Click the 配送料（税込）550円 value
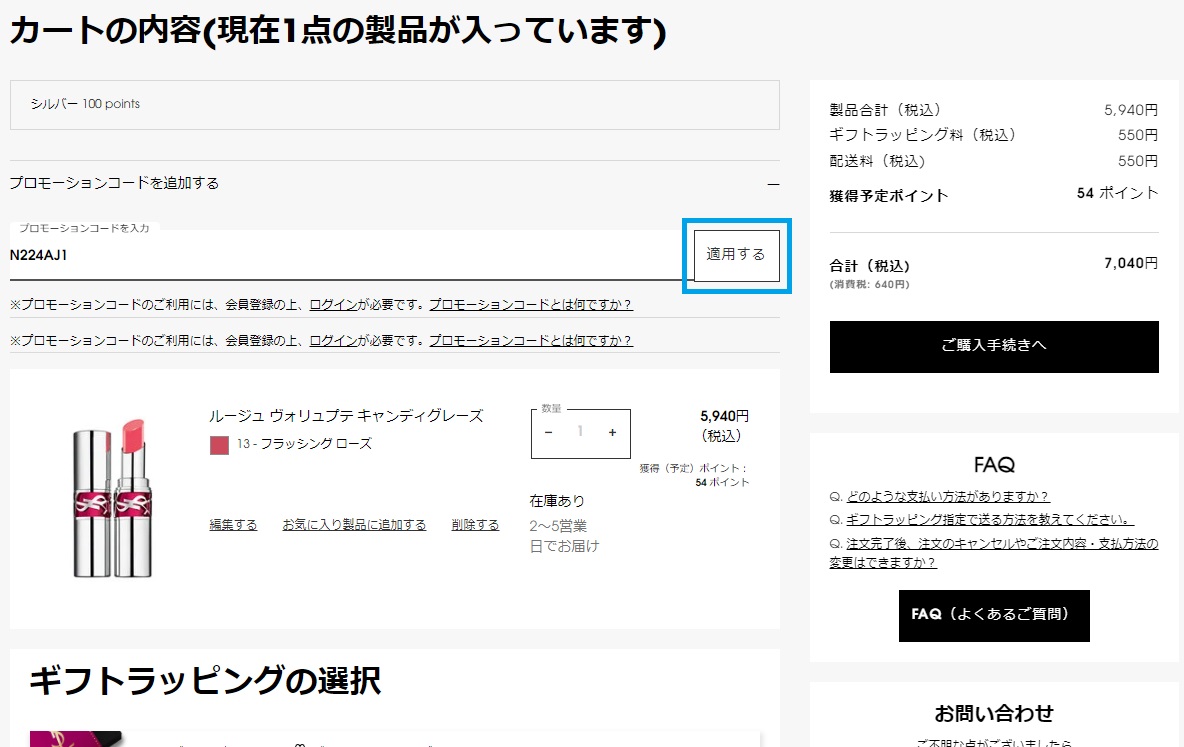The height and width of the screenshot is (747, 1184). (1137, 161)
